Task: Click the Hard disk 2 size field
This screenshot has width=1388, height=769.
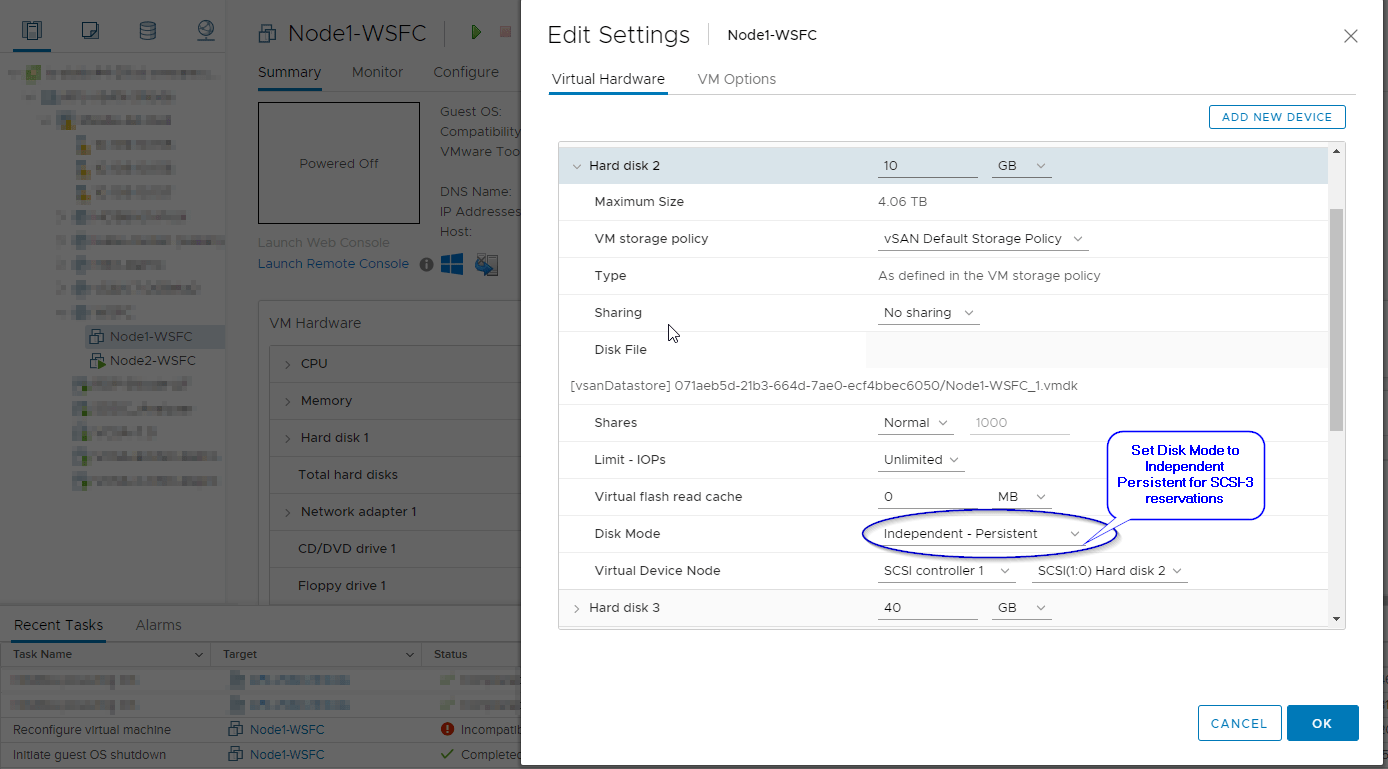Action: (x=926, y=166)
